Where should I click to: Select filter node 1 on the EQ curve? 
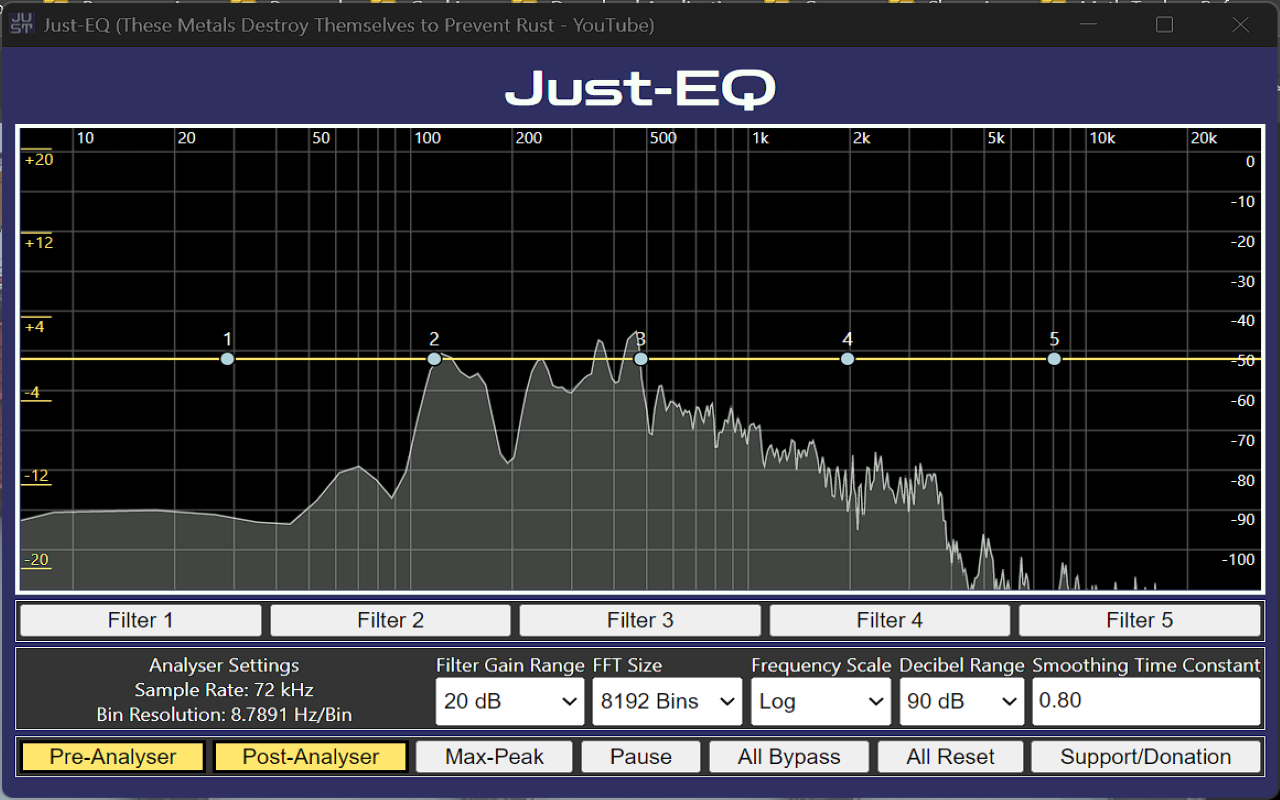228,359
